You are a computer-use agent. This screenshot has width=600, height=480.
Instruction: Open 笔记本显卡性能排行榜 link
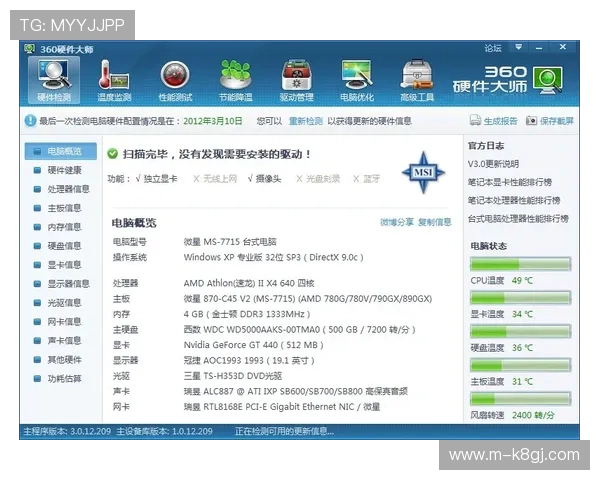[509, 182]
